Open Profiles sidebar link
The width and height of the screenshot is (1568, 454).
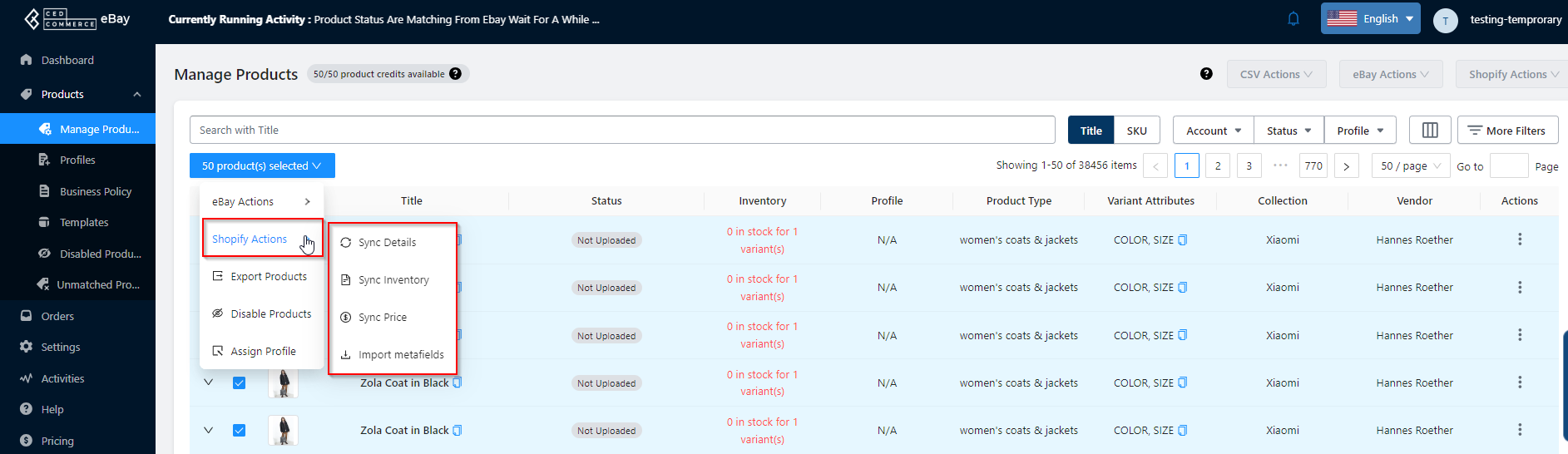(77, 160)
